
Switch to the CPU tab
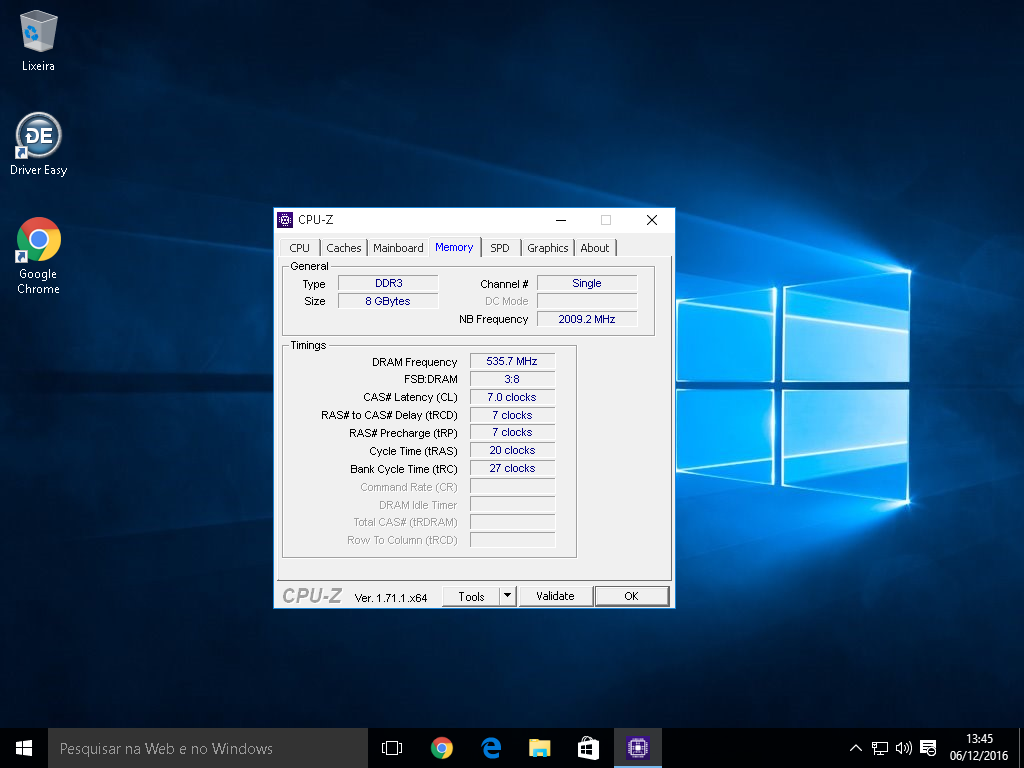(x=300, y=248)
